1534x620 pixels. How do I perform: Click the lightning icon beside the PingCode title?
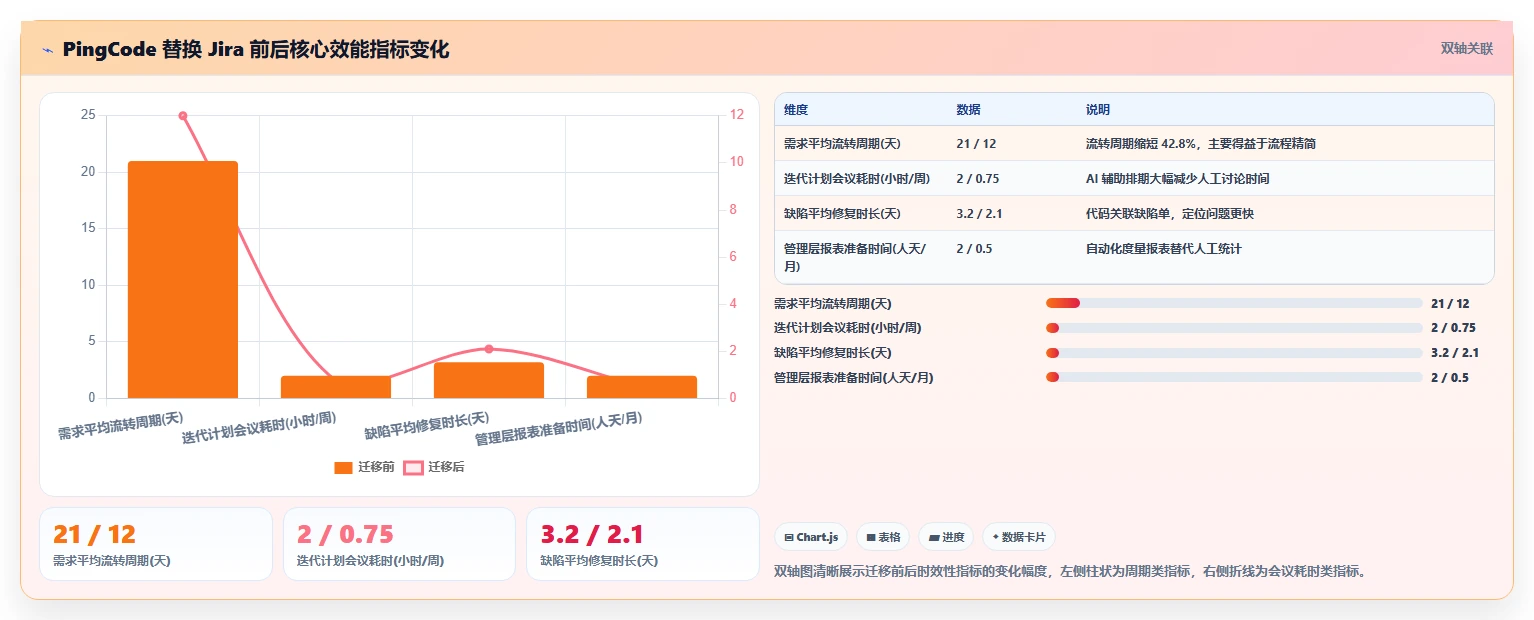point(47,49)
